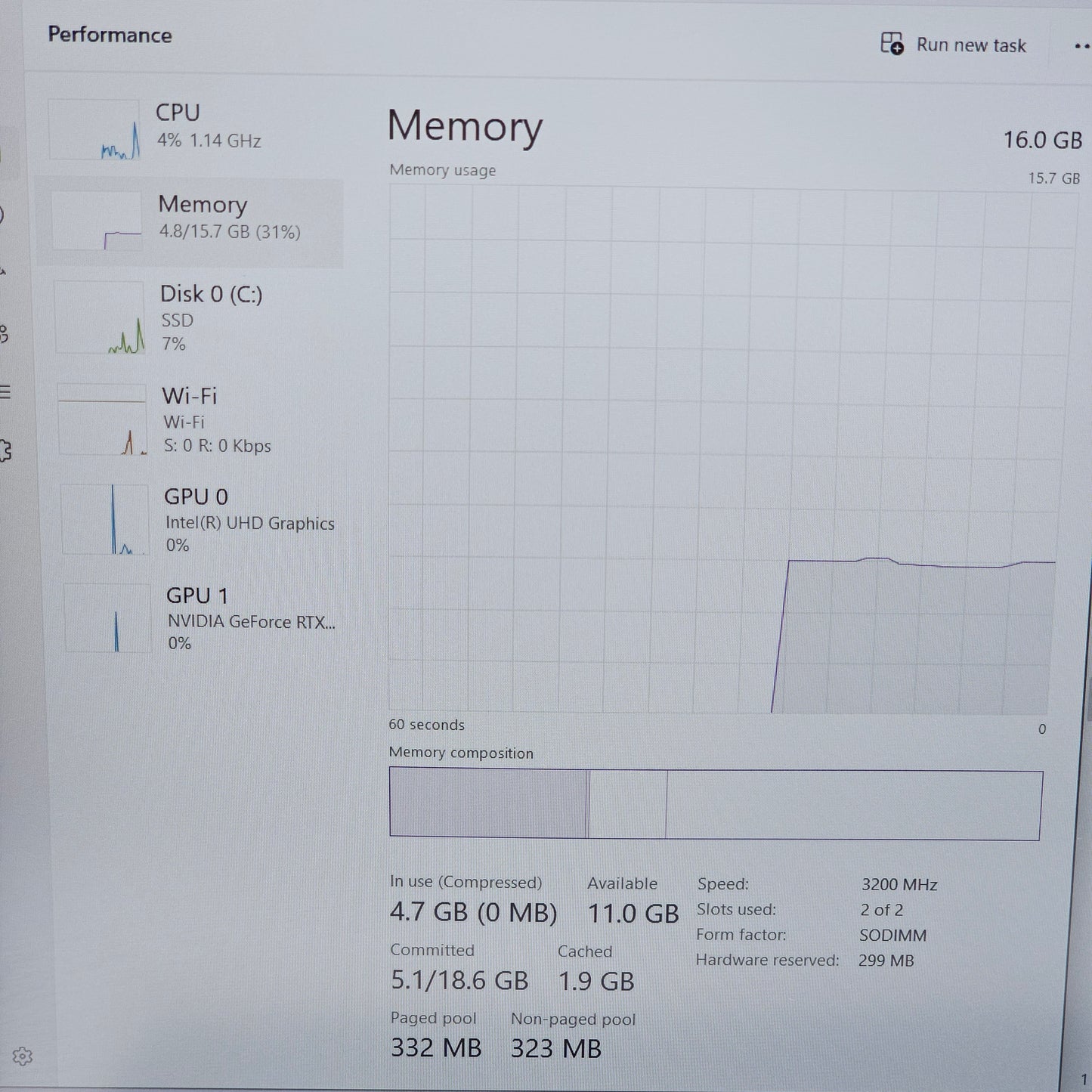
Task: Open Task Manager settings gear
Action: point(23,1056)
